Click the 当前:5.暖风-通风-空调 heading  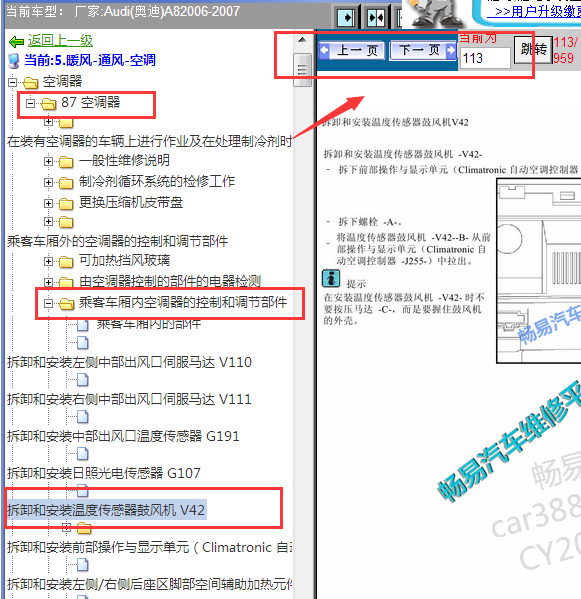pos(90,60)
